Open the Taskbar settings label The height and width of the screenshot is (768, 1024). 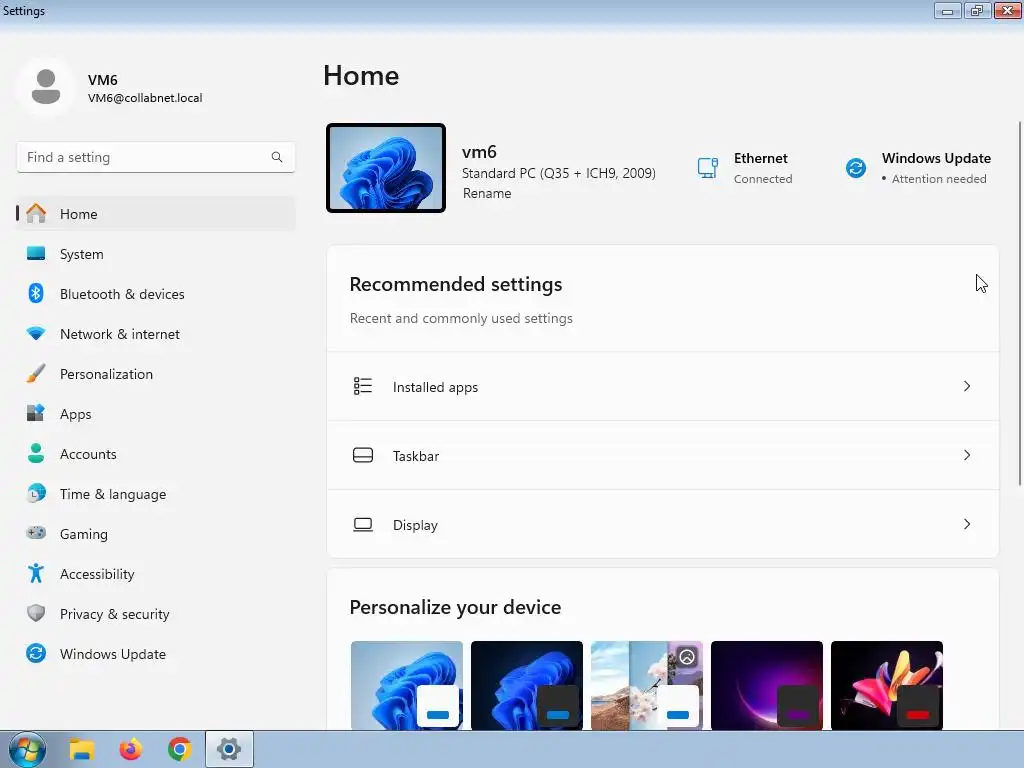coord(416,456)
